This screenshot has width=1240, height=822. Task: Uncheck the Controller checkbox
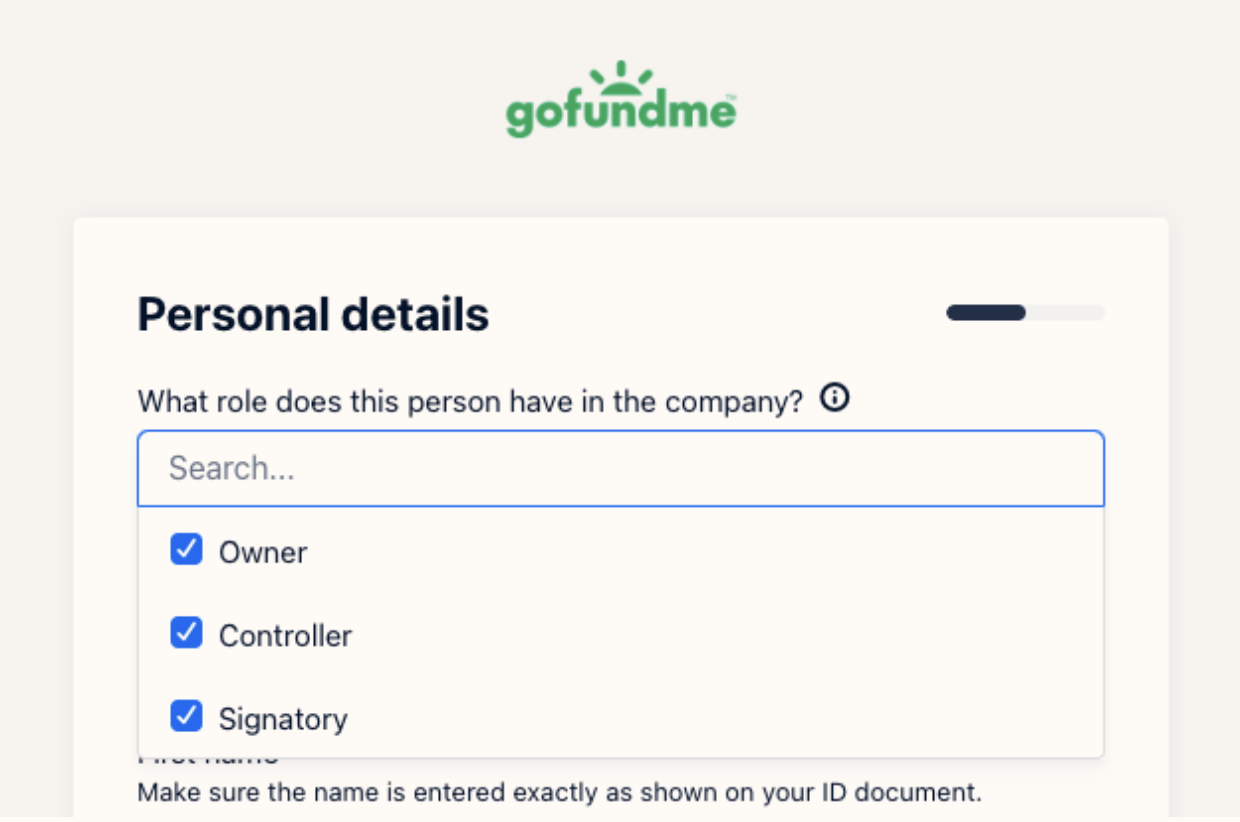point(186,632)
